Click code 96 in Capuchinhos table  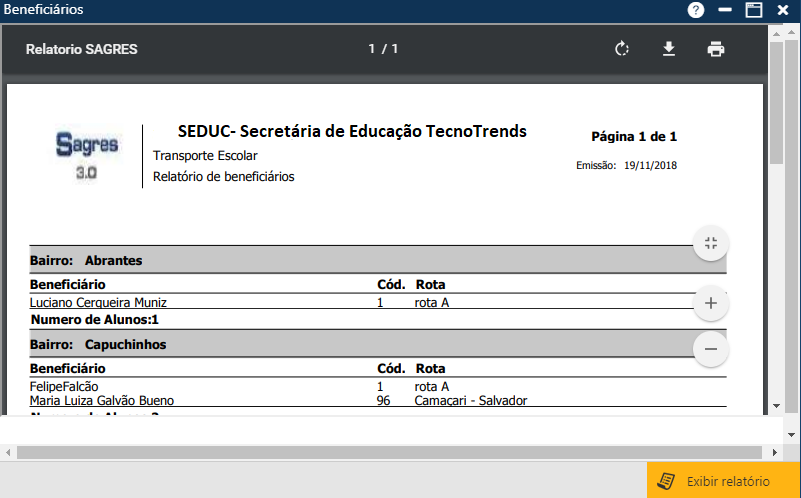[x=383, y=400]
